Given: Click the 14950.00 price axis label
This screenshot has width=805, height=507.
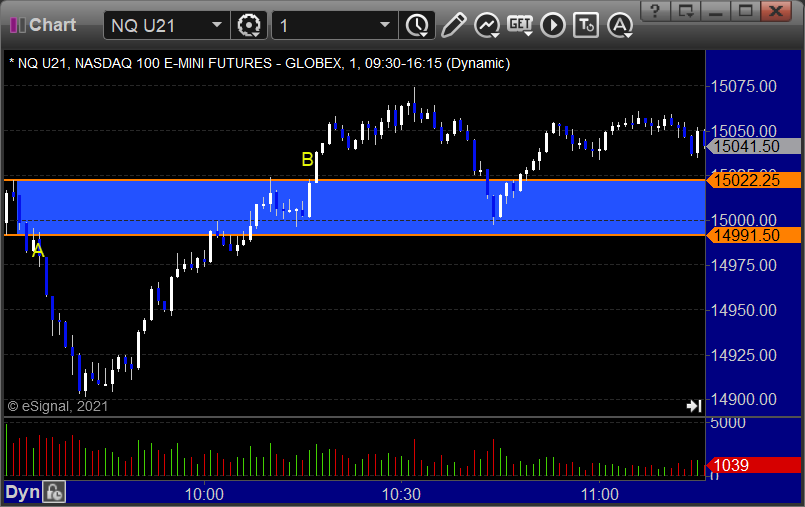Looking at the screenshot, I should point(743,310).
